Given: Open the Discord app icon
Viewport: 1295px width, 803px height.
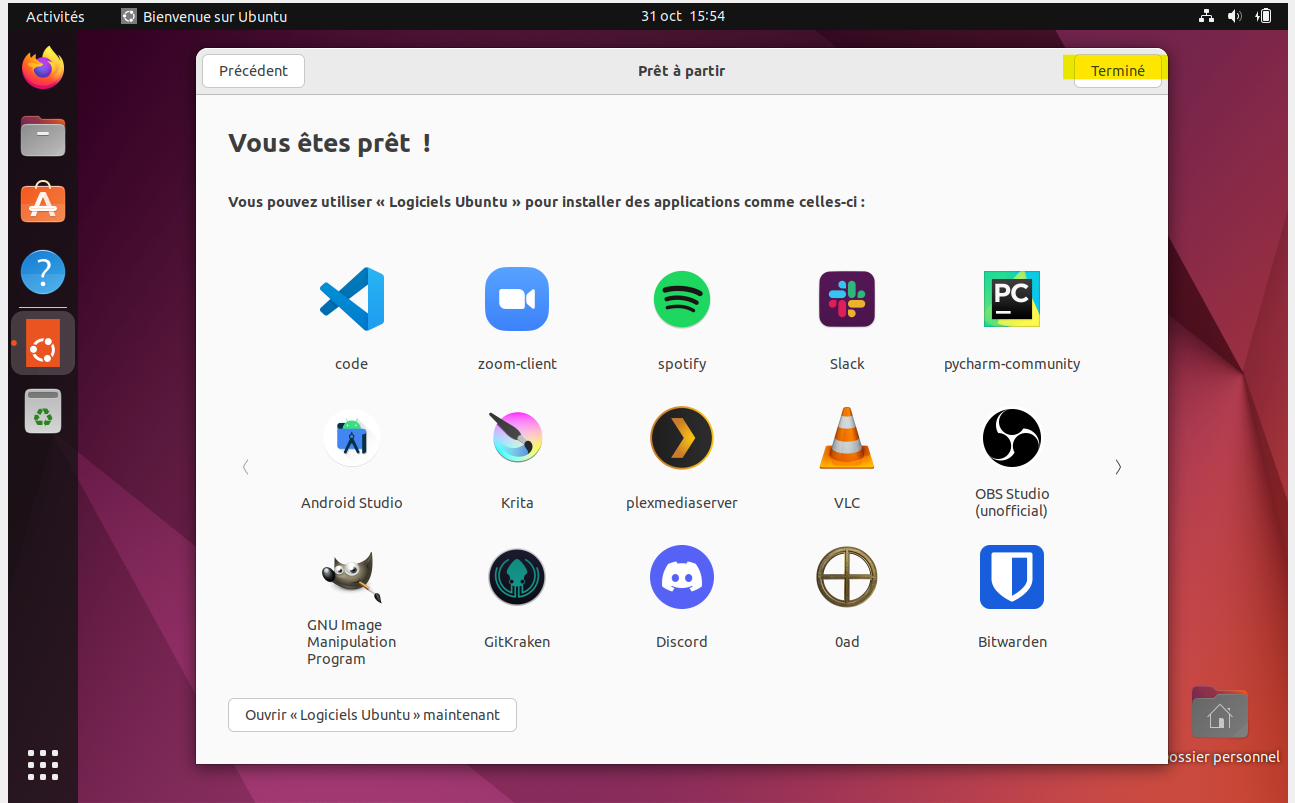Looking at the screenshot, I should point(682,577).
